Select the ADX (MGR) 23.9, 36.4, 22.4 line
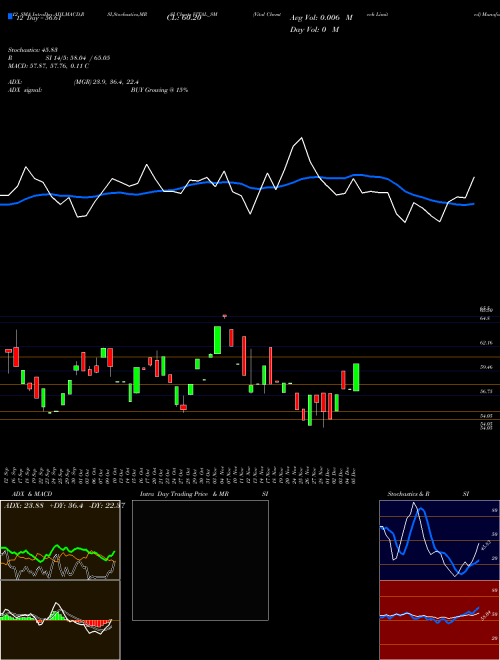 pyautogui.click(x=74, y=82)
